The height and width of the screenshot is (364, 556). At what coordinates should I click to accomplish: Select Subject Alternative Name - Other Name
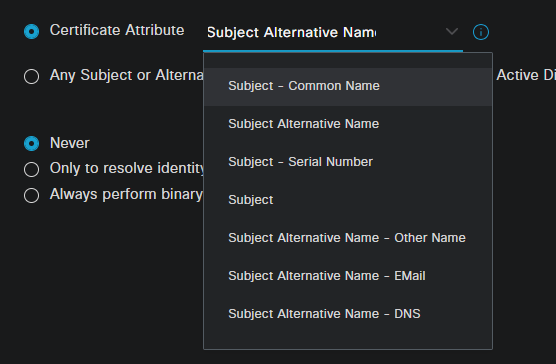pos(348,238)
